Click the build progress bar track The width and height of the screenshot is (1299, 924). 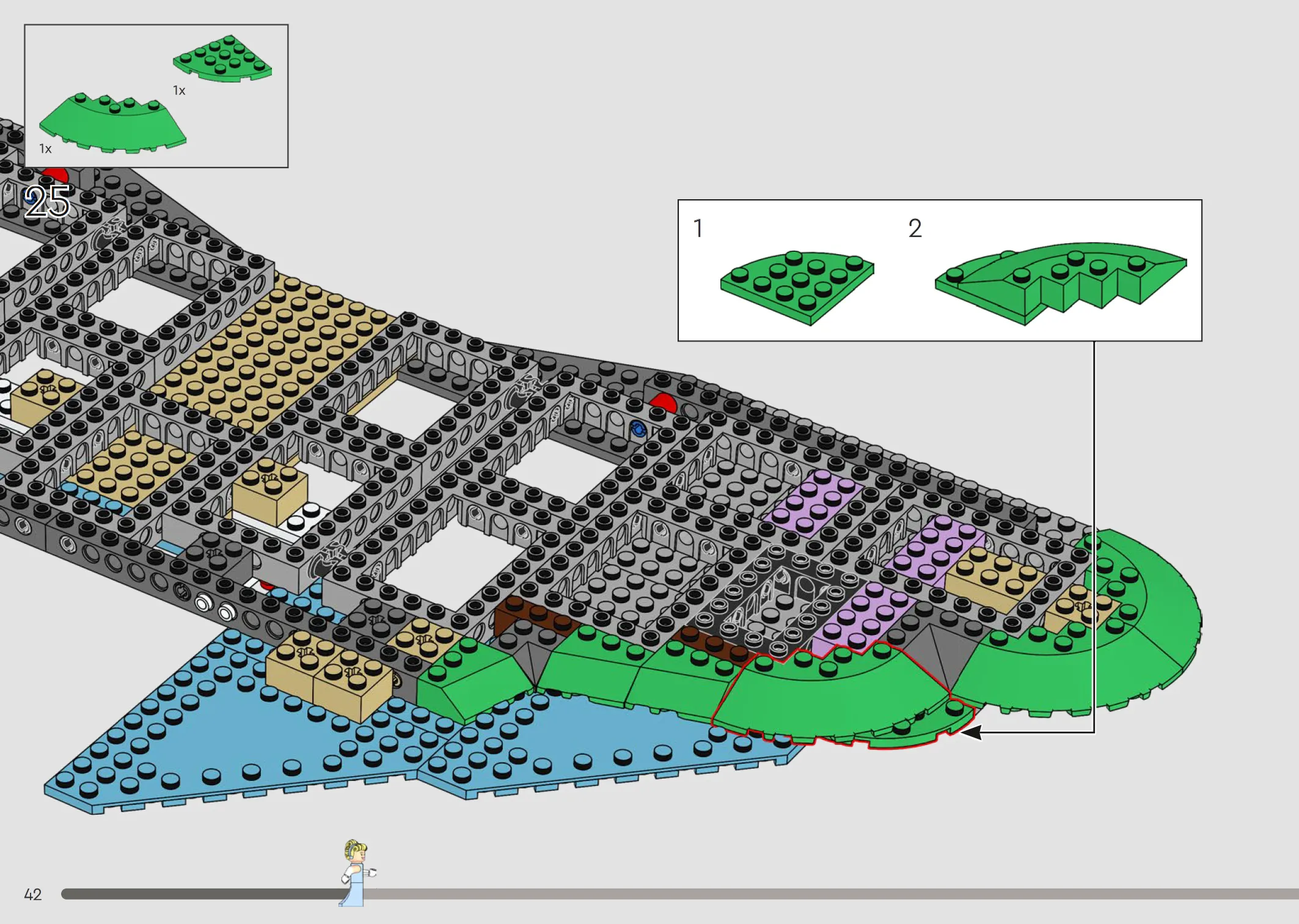[679, 894]
